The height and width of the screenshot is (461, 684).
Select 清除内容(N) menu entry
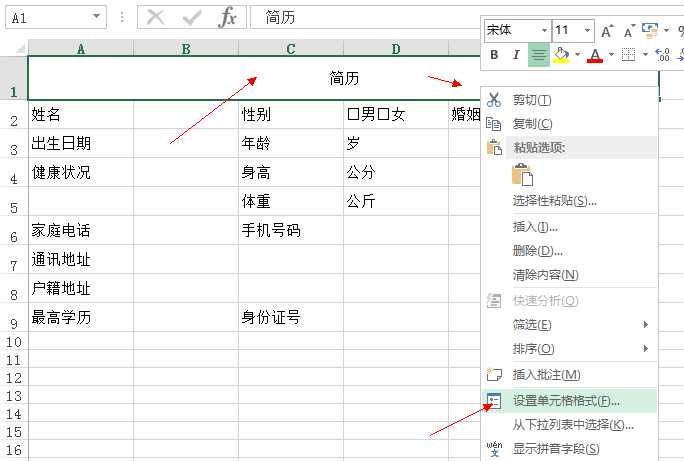click(x=570, y=275)
